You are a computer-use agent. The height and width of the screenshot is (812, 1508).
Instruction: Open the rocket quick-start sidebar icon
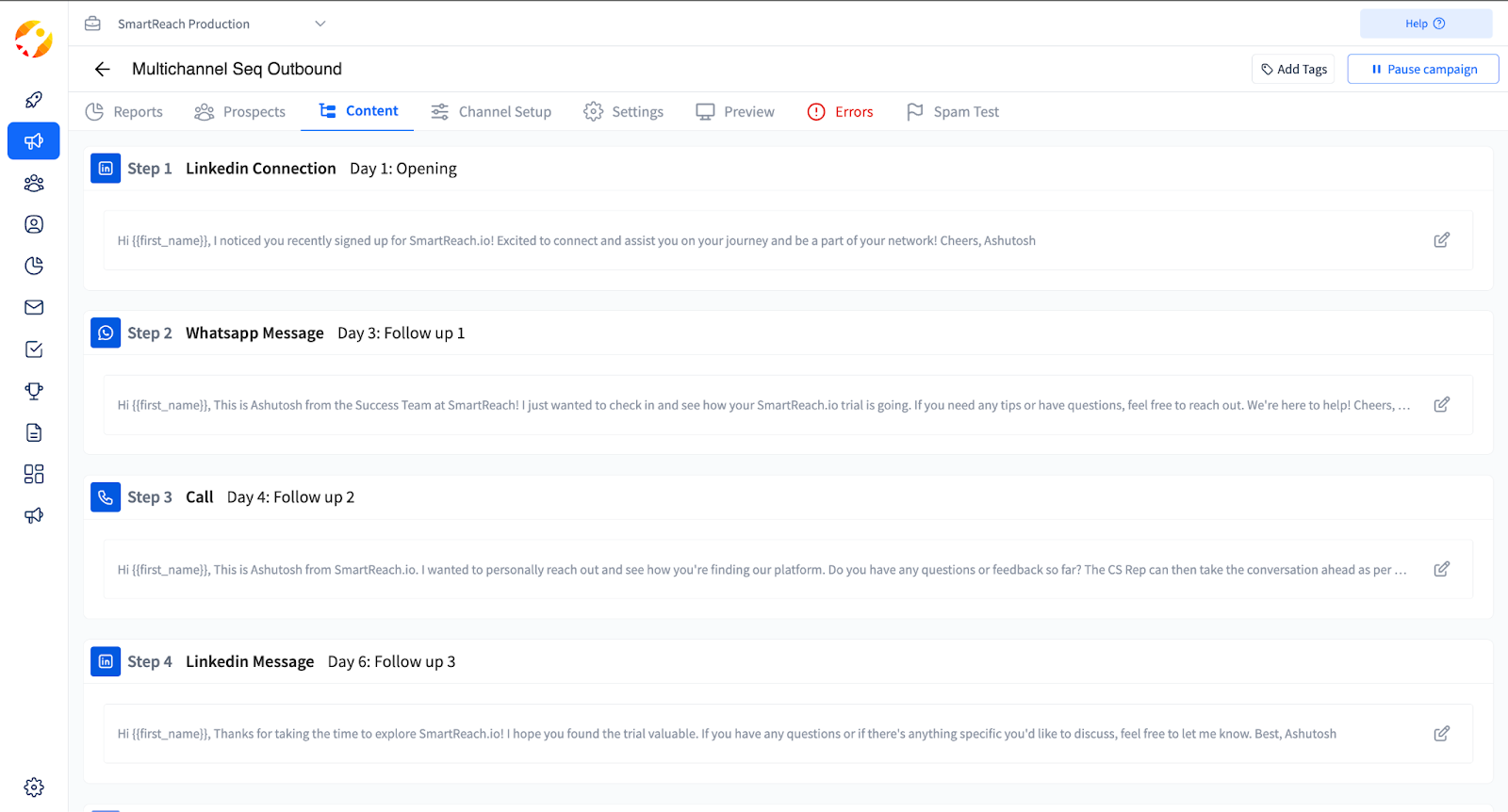pos(34,100)
